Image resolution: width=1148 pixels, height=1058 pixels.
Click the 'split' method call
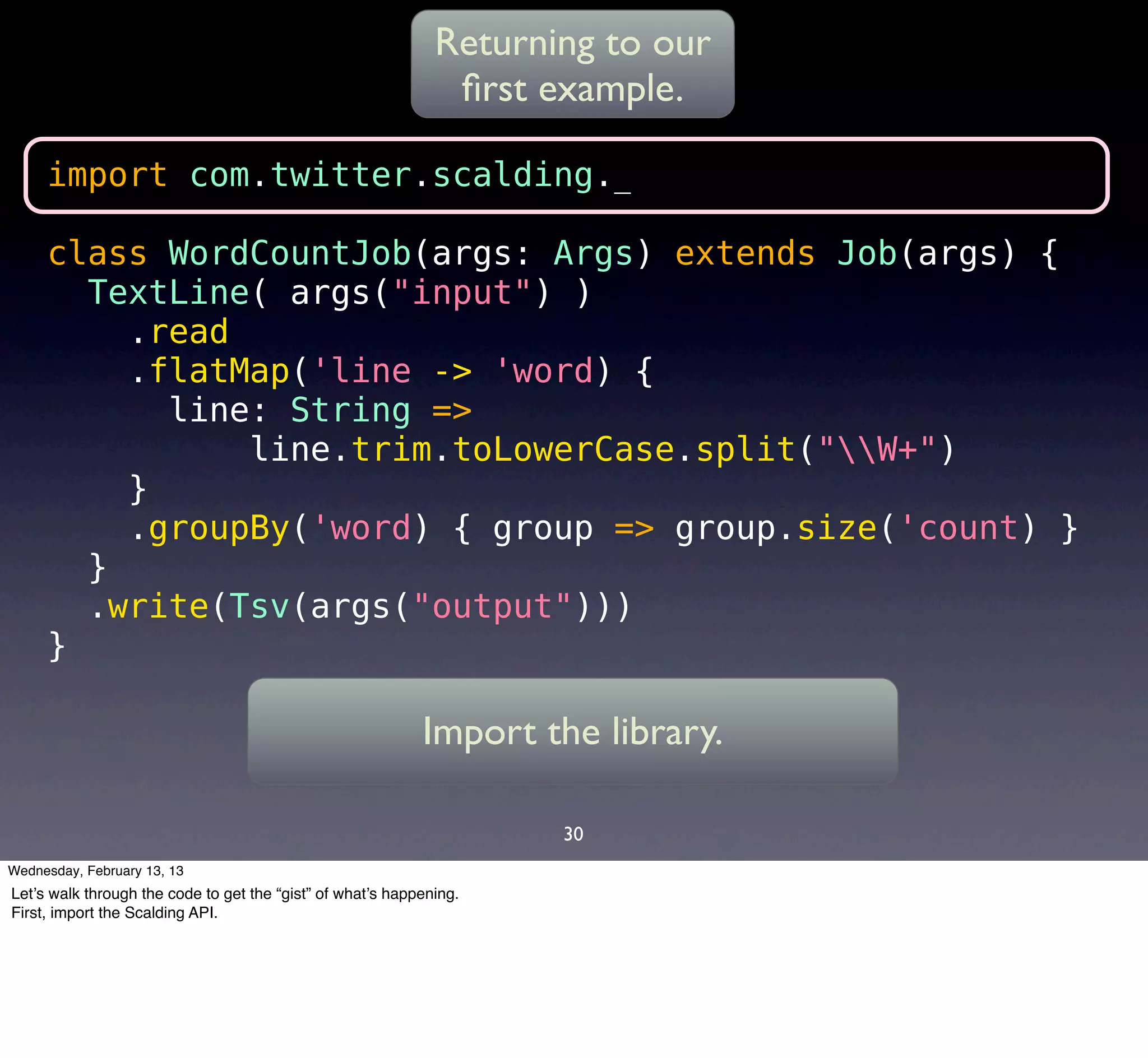point(746,449)
